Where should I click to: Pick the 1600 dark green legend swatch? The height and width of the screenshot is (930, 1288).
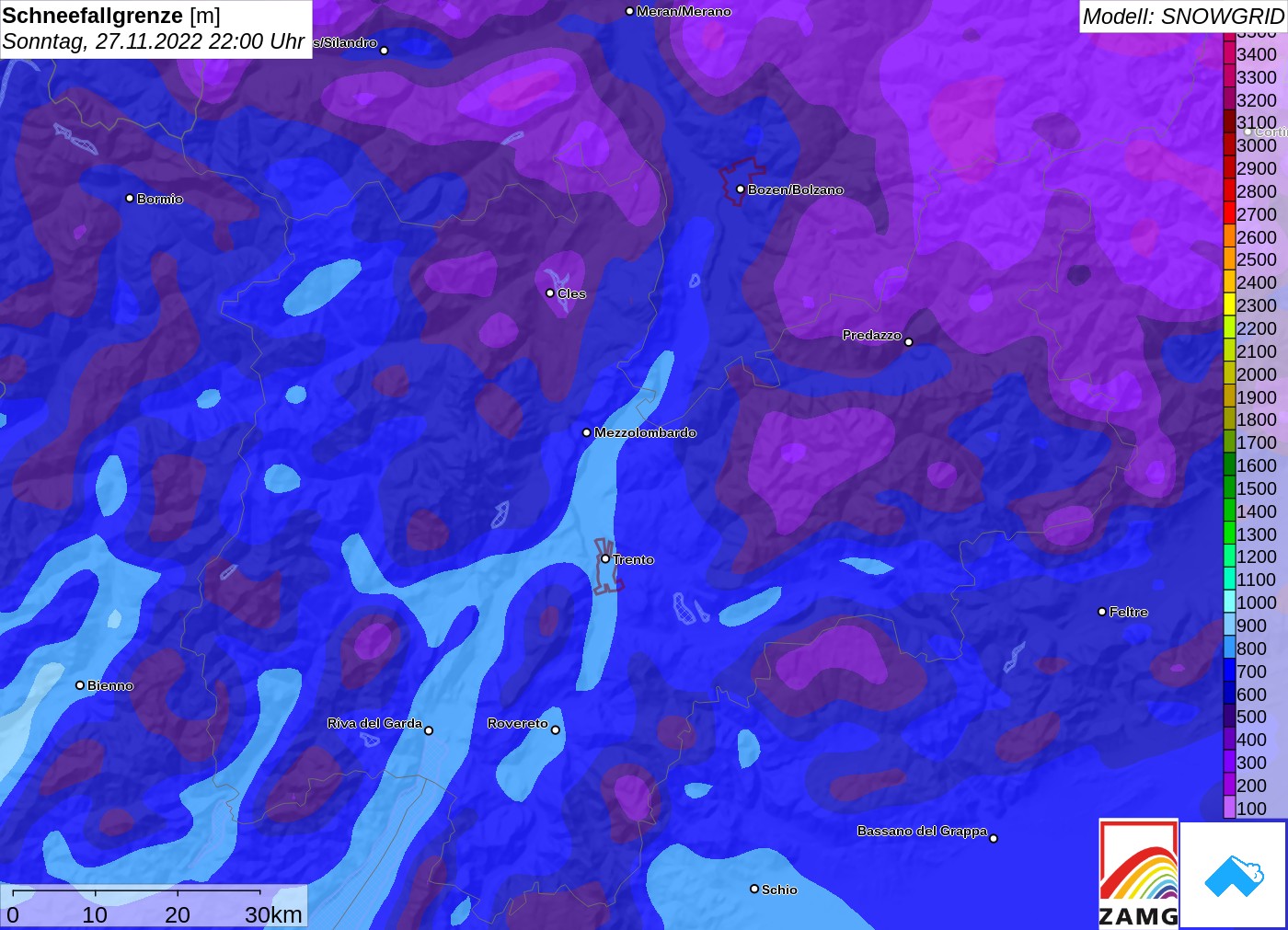coord(1229,465)
